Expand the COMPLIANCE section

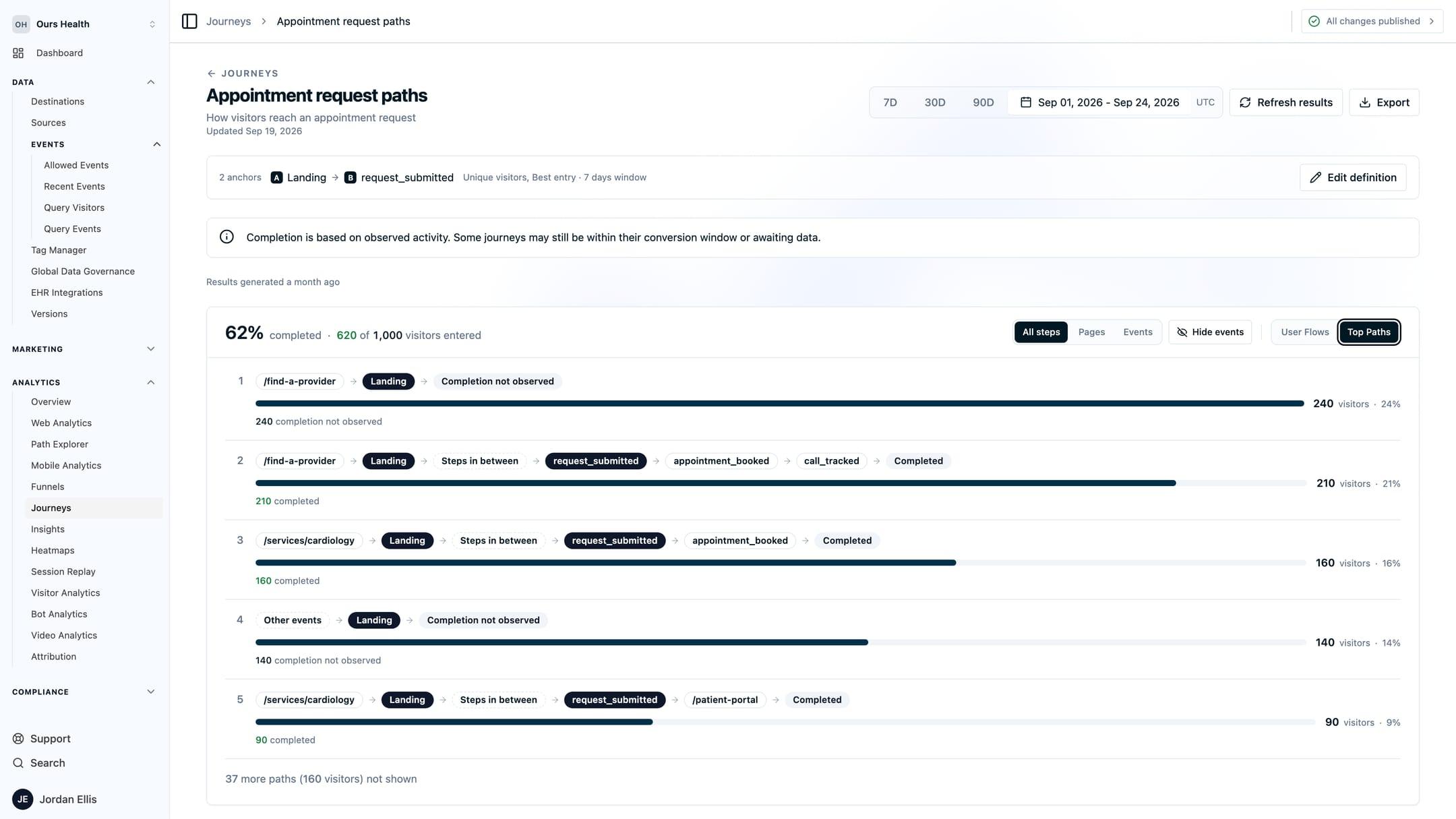pos(151,692)
